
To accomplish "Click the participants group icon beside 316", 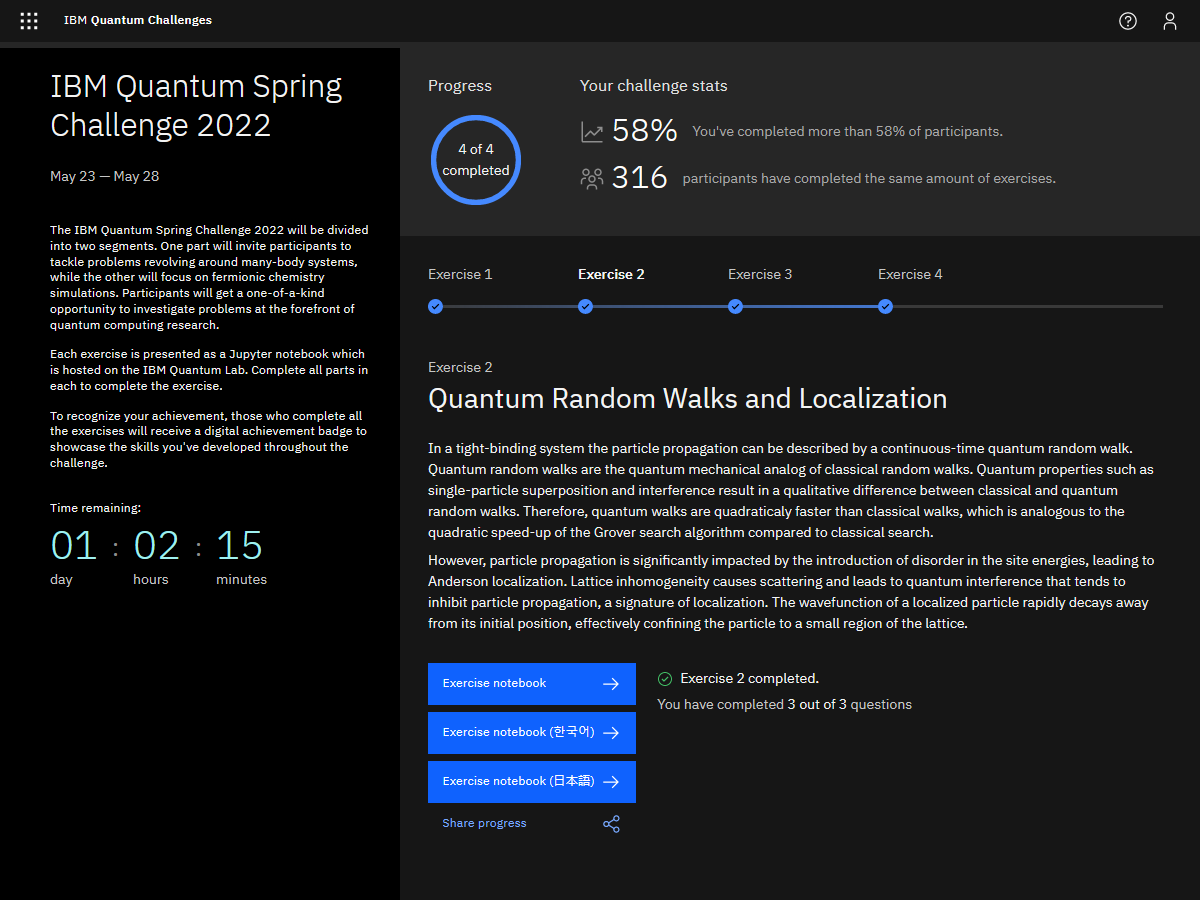I will (x=592, y=179).
